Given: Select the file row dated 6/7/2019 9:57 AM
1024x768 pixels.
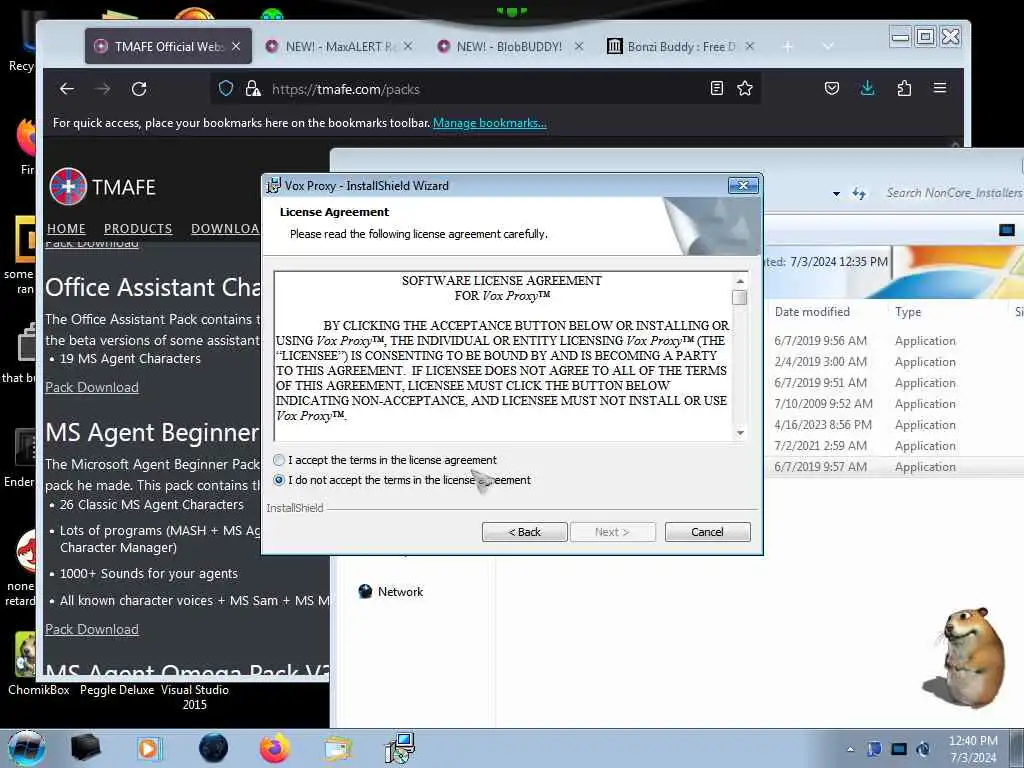Looking at the screenshot, I should pyautogui.click(x=895, y=466).
